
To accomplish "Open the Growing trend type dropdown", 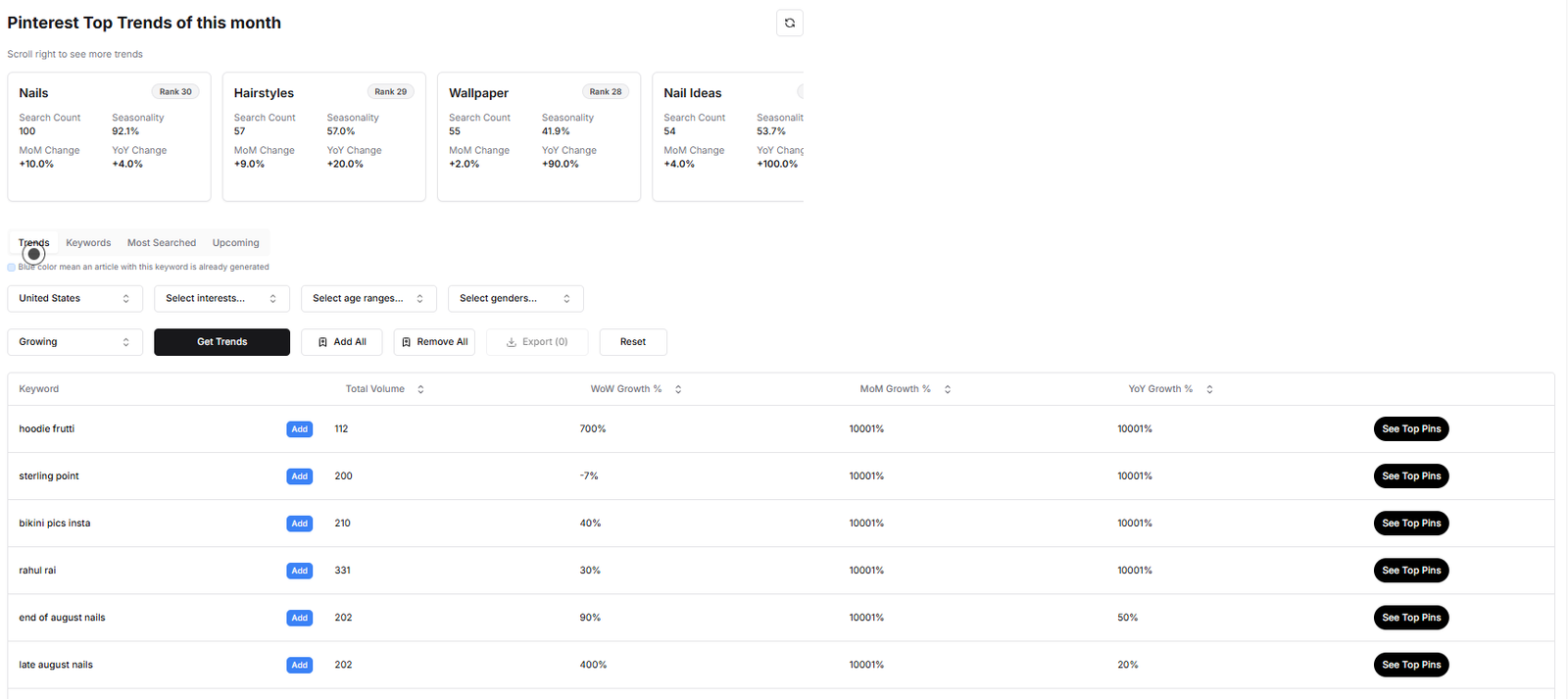I will [74, 342].
